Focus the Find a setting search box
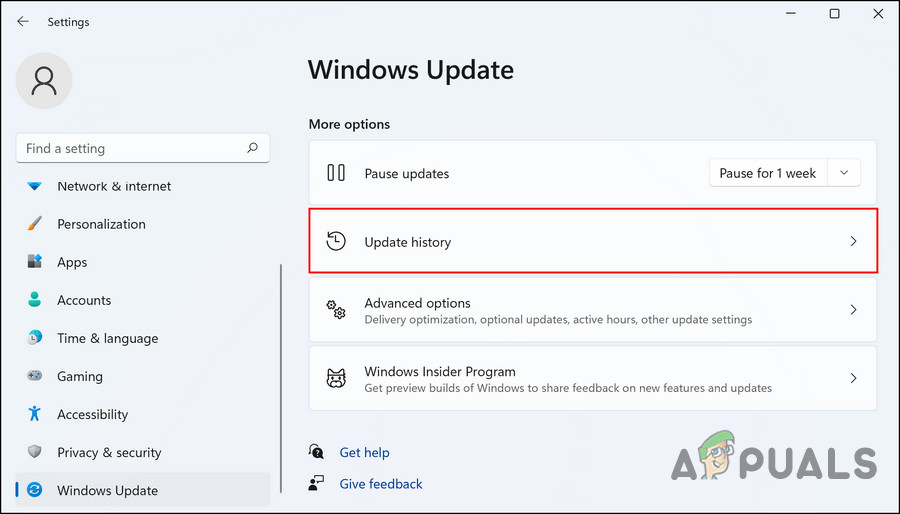 (x=130, y=148)
